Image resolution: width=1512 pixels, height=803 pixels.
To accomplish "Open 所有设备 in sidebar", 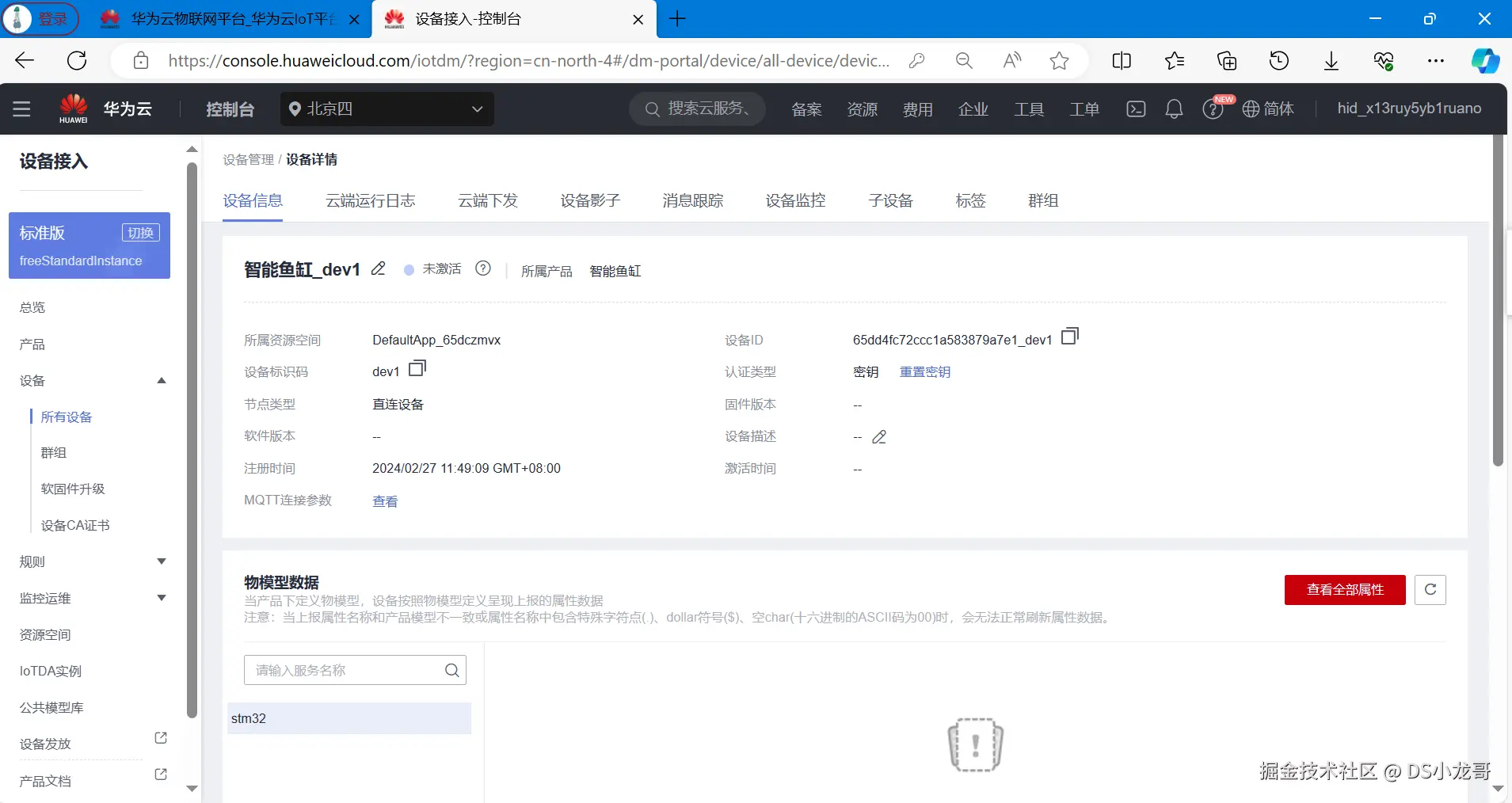I will (x=67, y=417).
